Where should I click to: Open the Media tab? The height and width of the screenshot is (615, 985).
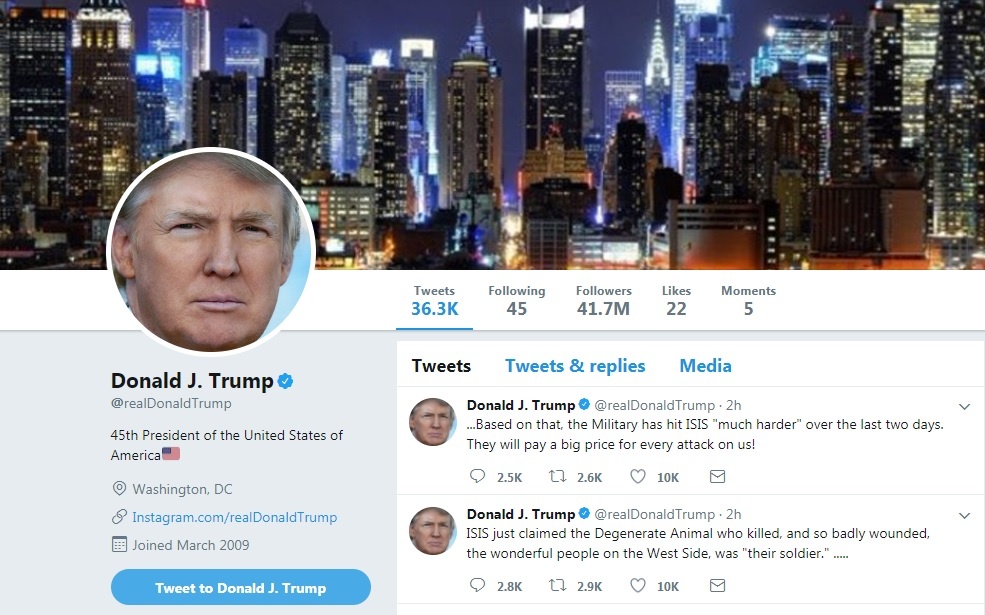(x=705, y=366)
